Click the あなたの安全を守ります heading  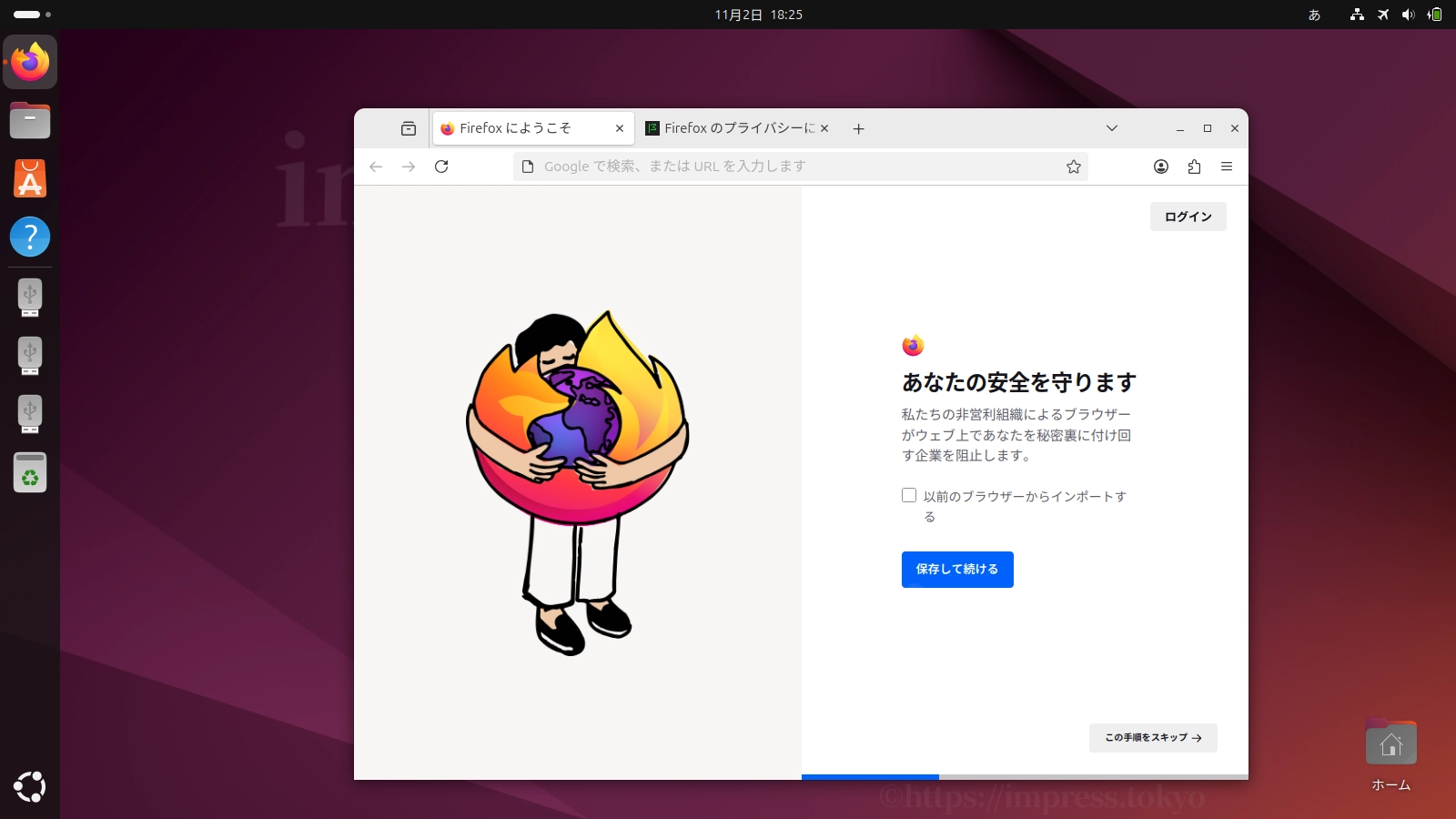tap(1019, 382)
